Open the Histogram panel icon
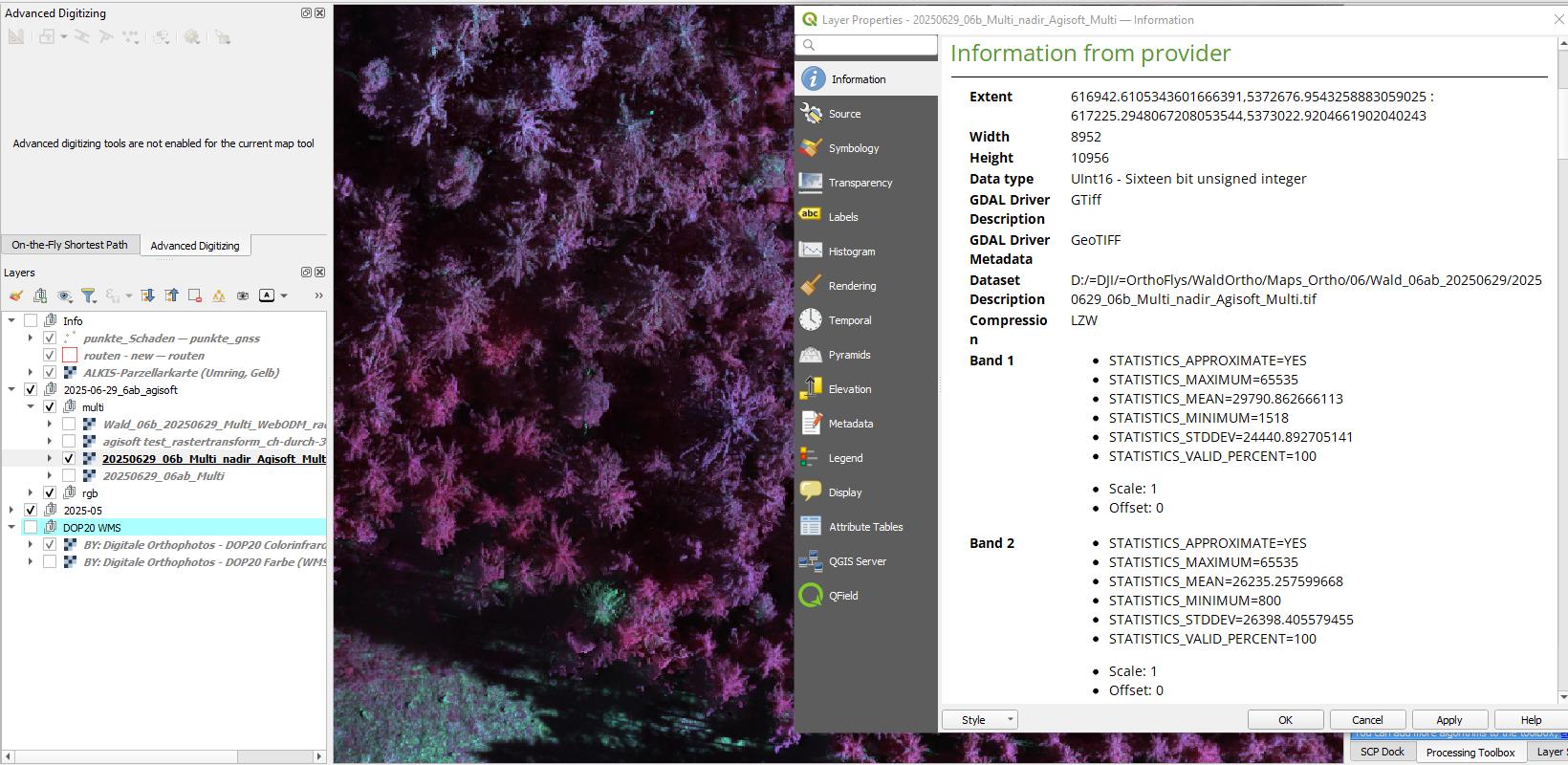1568x765 pixels. click(811, 251)
